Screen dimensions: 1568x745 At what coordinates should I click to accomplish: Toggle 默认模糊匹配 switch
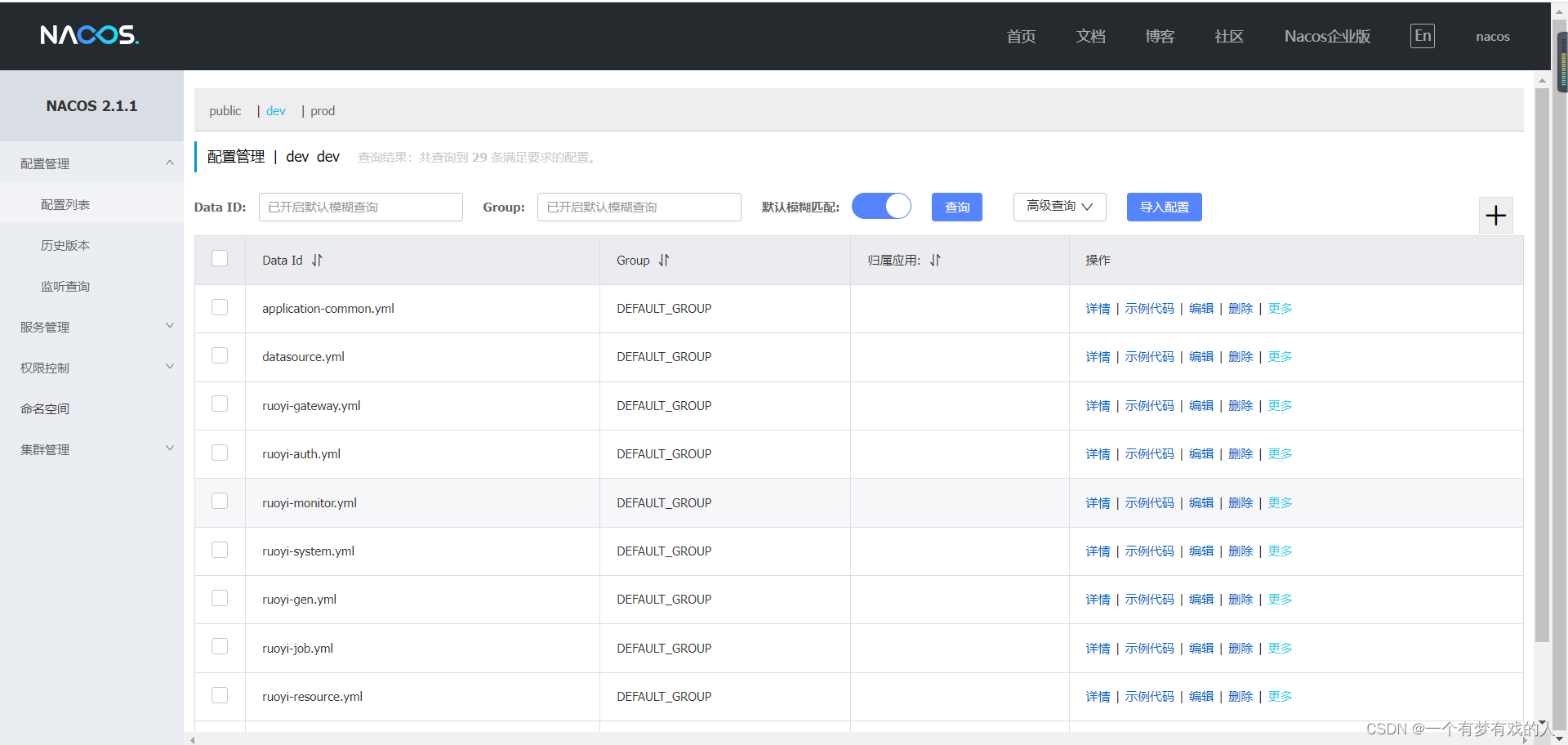(x=881, y=206)
